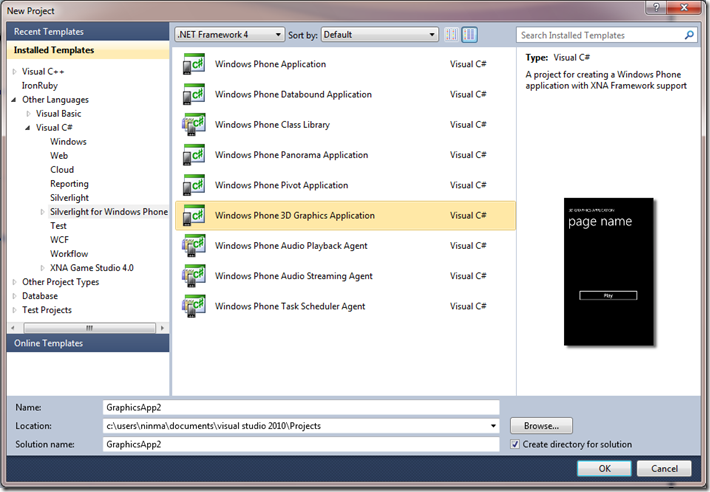Switch to small icons view

pos(451,35)
